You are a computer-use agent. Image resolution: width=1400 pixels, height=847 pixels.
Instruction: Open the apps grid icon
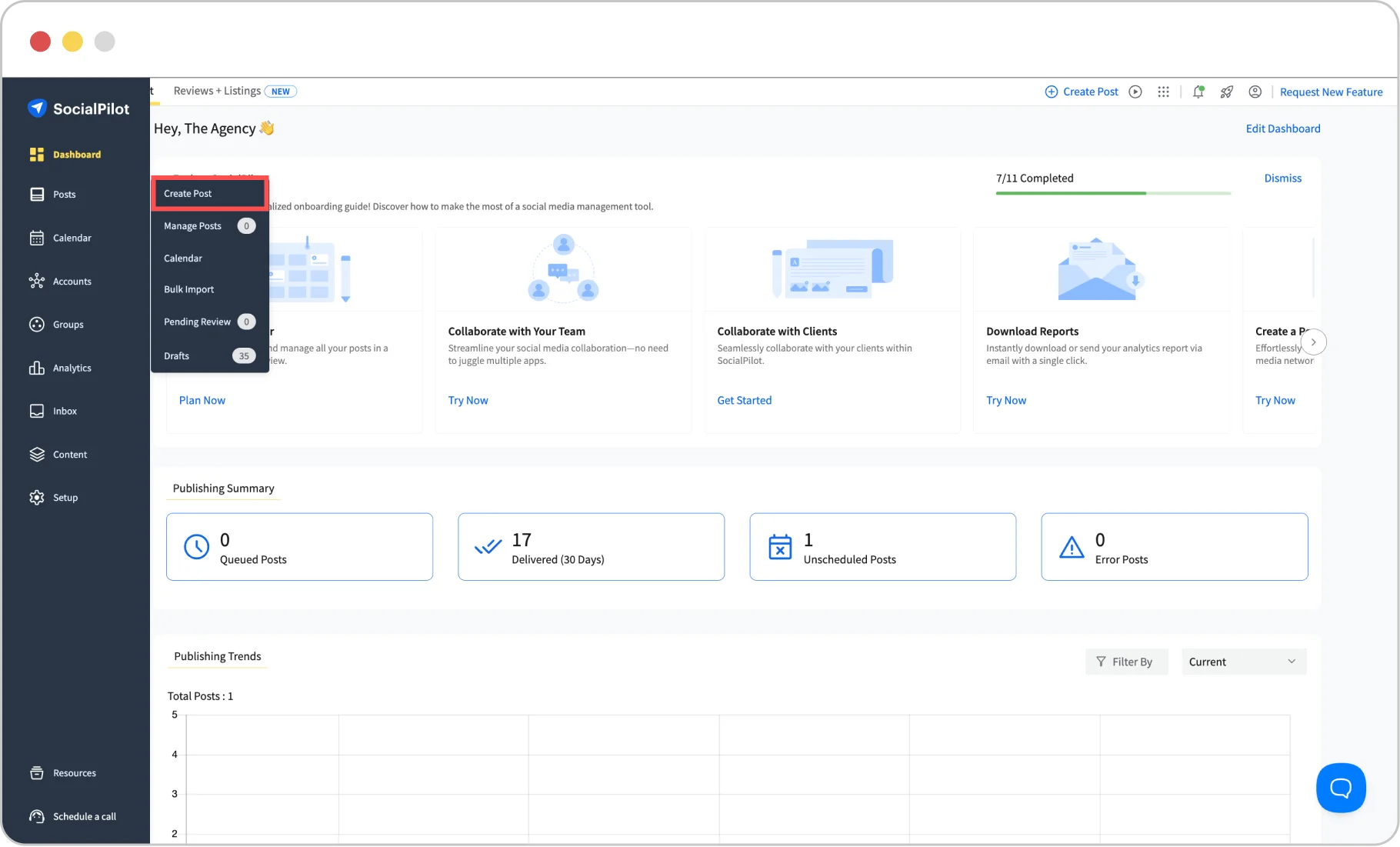(x=1163, y=92)
